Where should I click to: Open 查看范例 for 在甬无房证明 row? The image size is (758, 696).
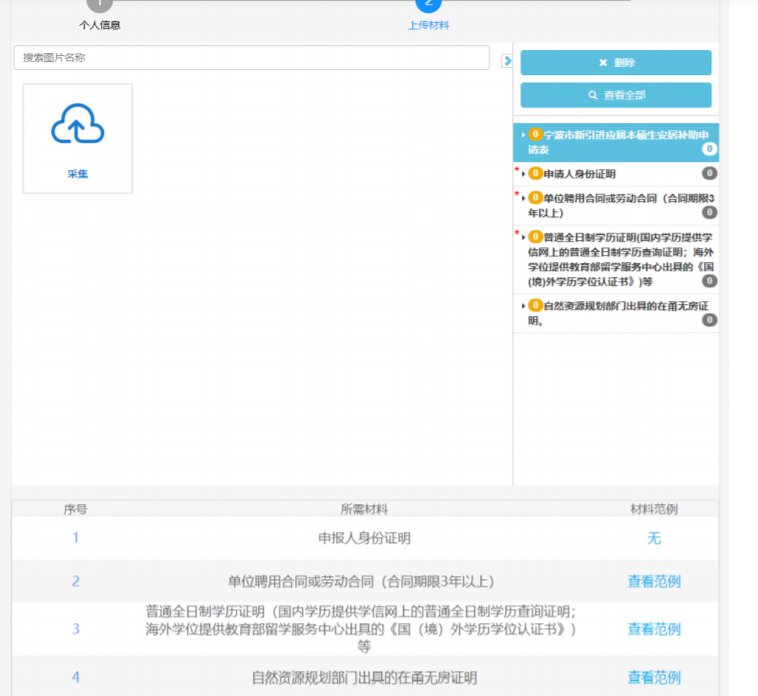tap(654, 677)
